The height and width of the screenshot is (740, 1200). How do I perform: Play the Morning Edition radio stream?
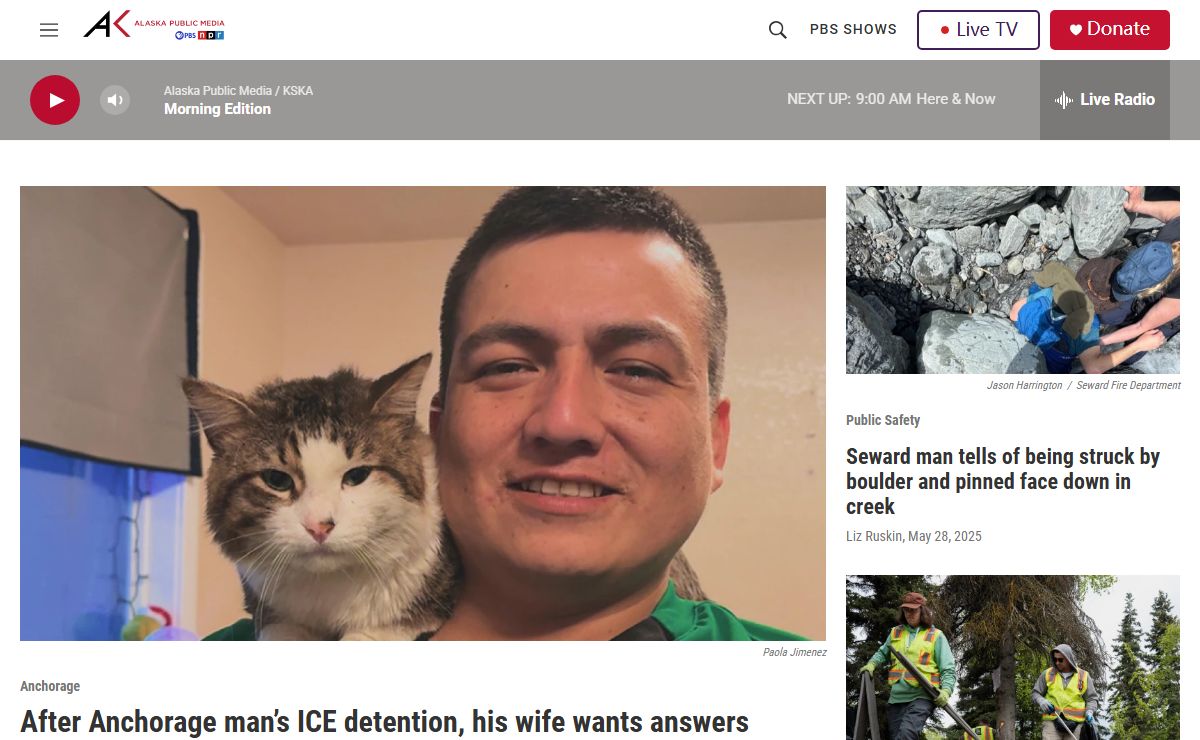click(55, 100)
